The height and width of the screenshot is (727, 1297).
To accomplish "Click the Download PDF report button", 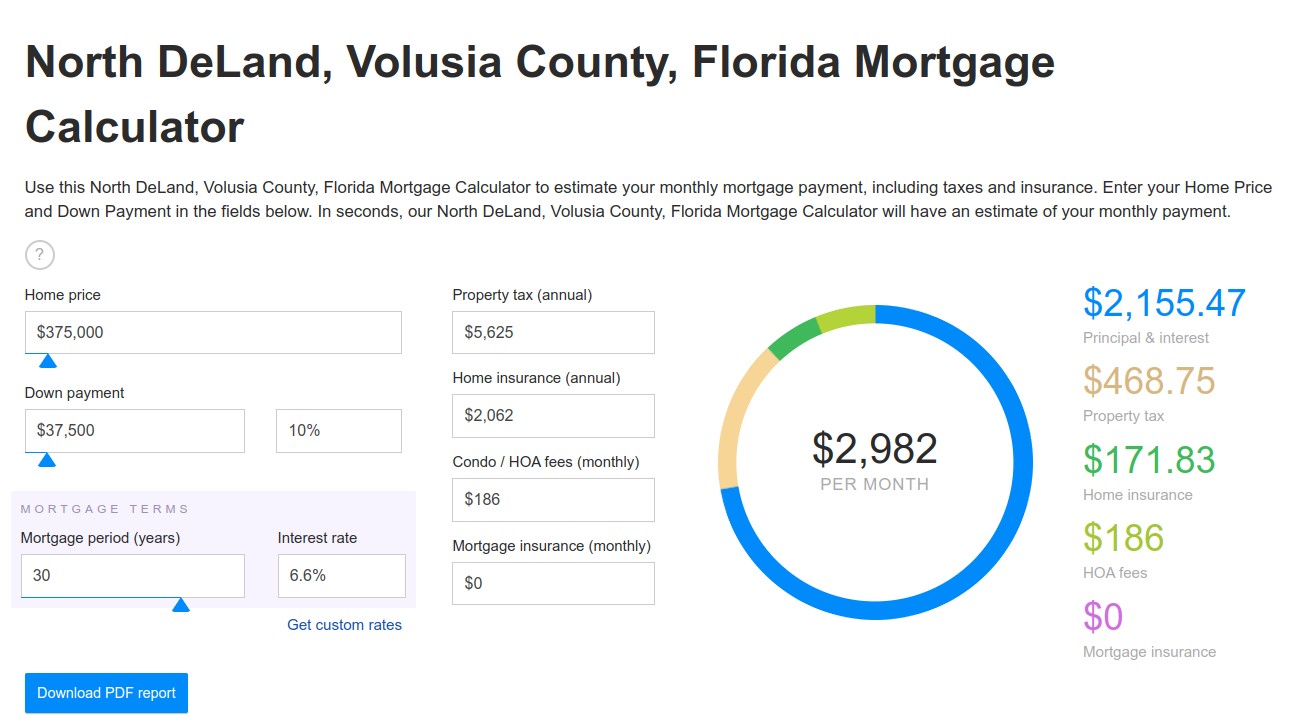I will 106,693.
